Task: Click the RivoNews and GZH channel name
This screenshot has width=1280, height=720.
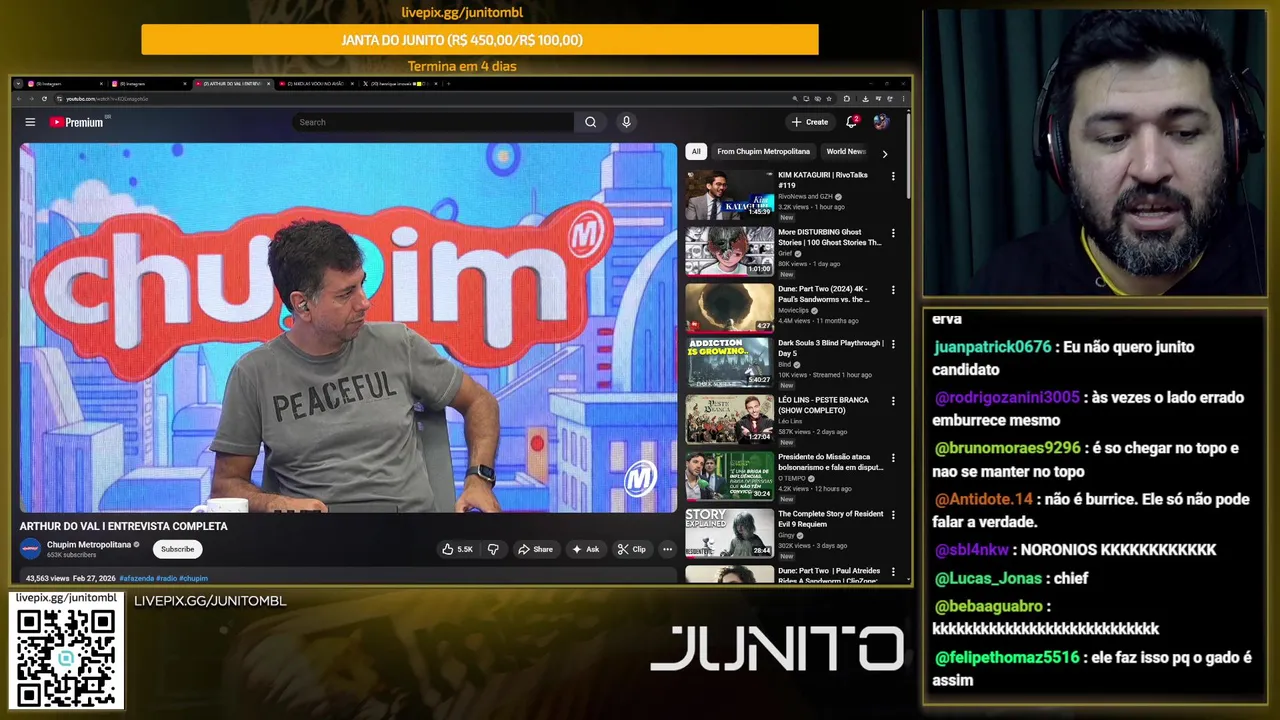Action: pos(805,197)
